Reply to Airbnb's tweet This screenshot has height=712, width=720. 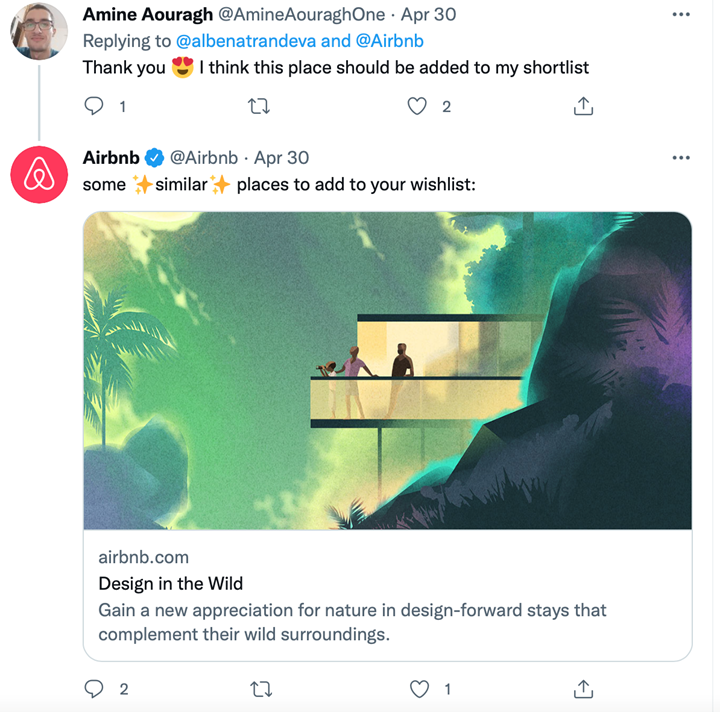tap(94, 688)
